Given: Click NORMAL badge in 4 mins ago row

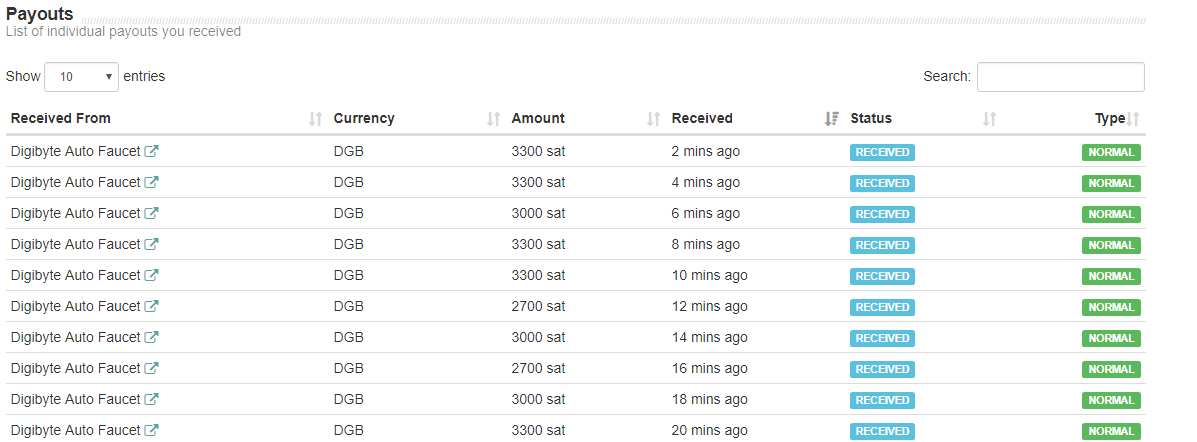Looking at the screenshot, I should point(1112,183).
